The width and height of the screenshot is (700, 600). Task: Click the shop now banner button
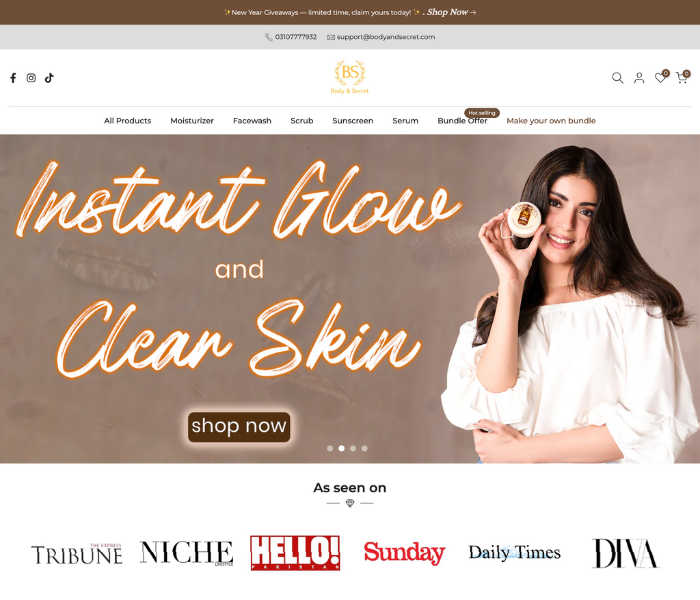239,427
